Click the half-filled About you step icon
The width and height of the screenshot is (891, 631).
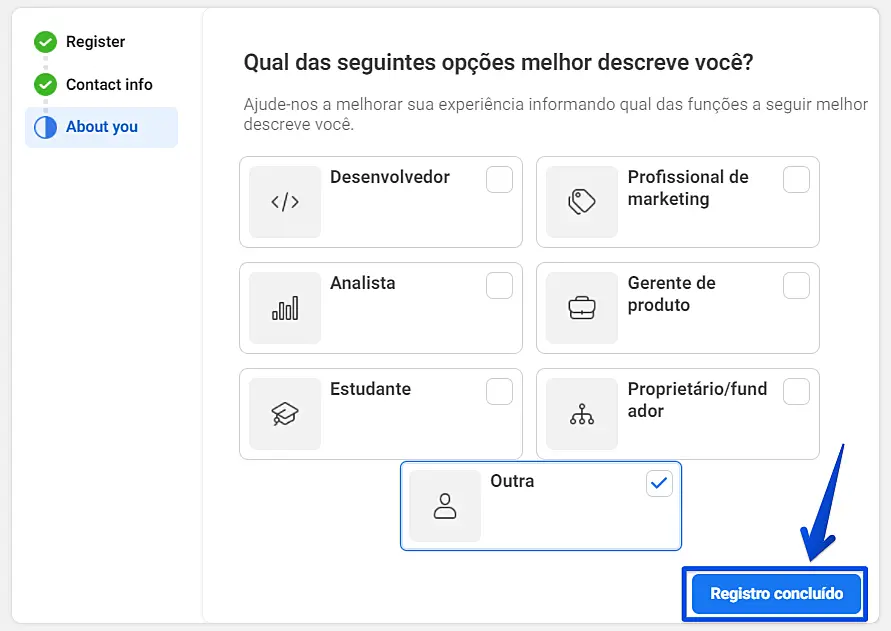pyautogui.click(x=45, y=127)
